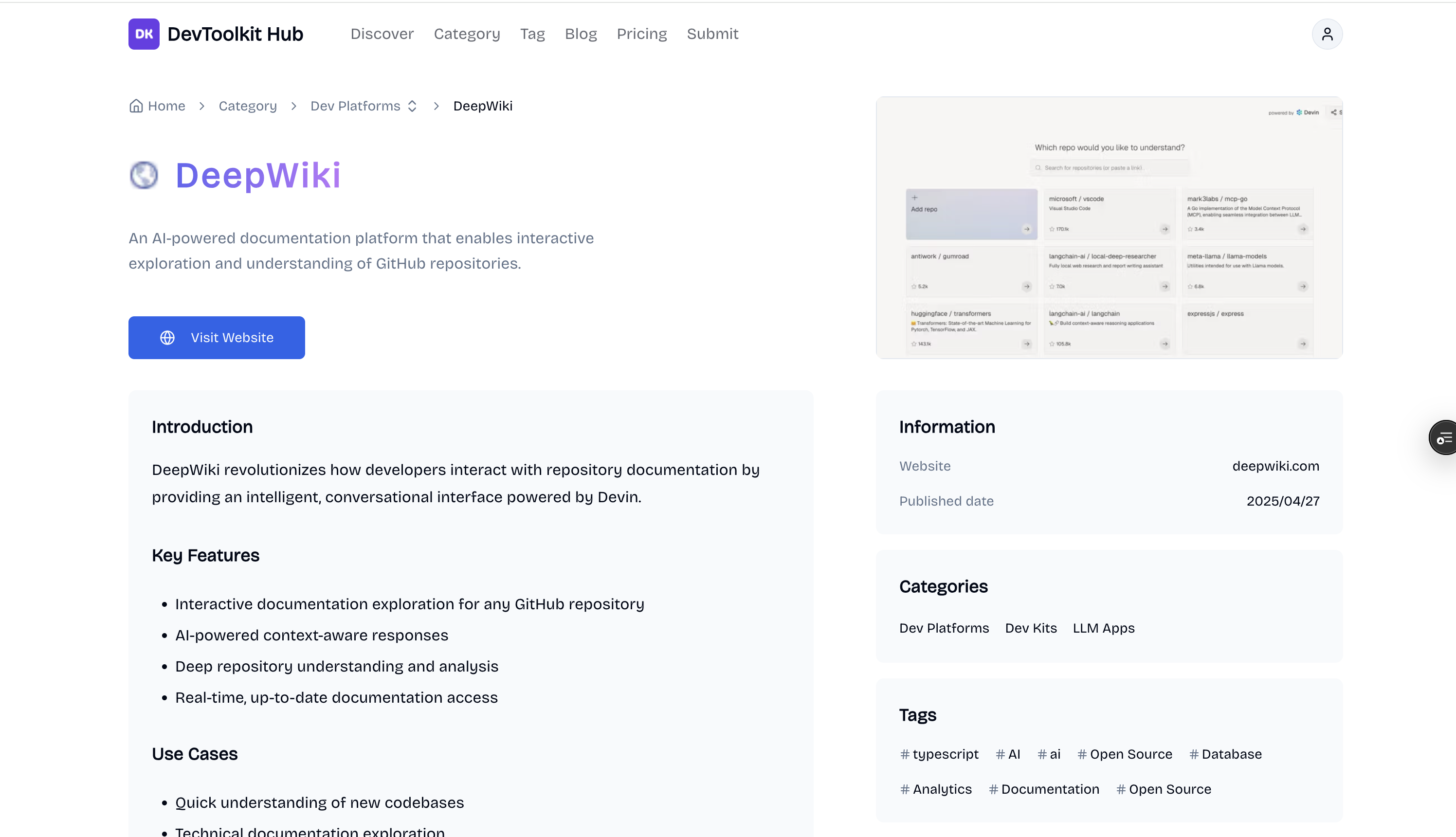Go to the Pricing page

(x=641, y=34)
